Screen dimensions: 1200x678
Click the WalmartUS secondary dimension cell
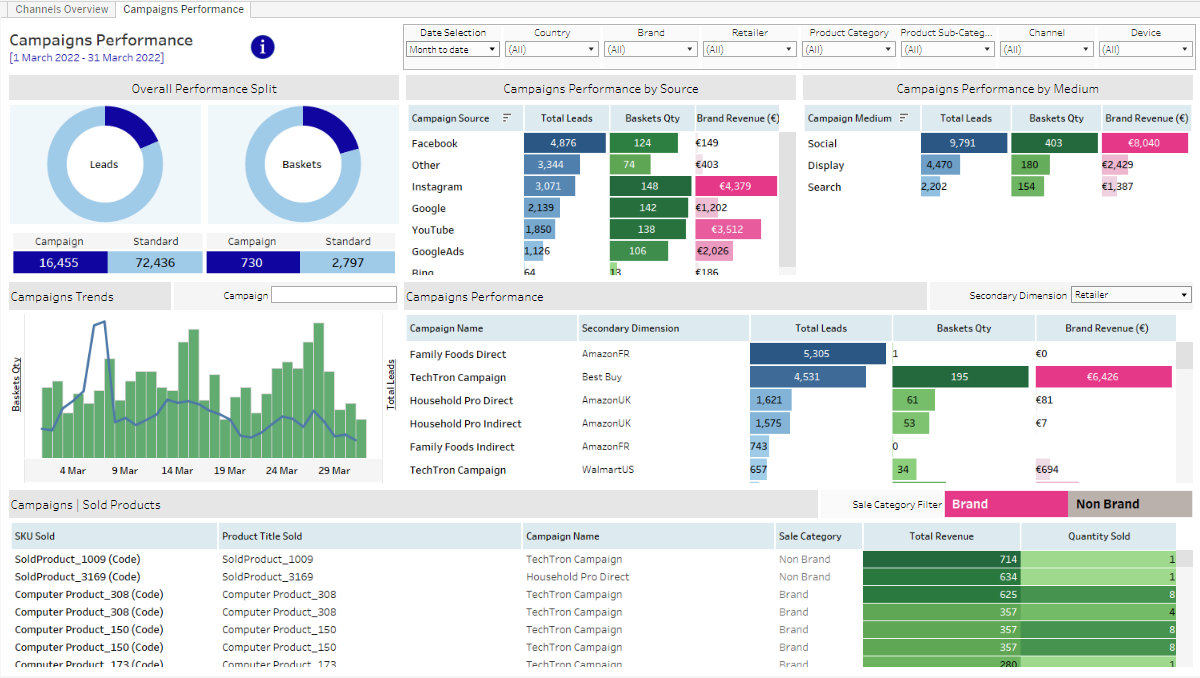(x=608, y=469)
